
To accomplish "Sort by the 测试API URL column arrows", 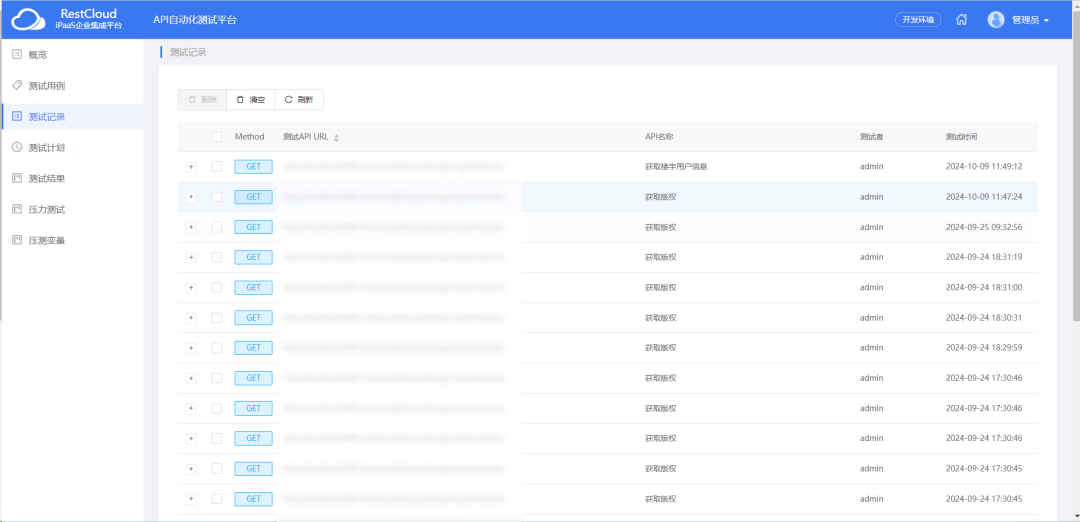I will click(337, 137).
